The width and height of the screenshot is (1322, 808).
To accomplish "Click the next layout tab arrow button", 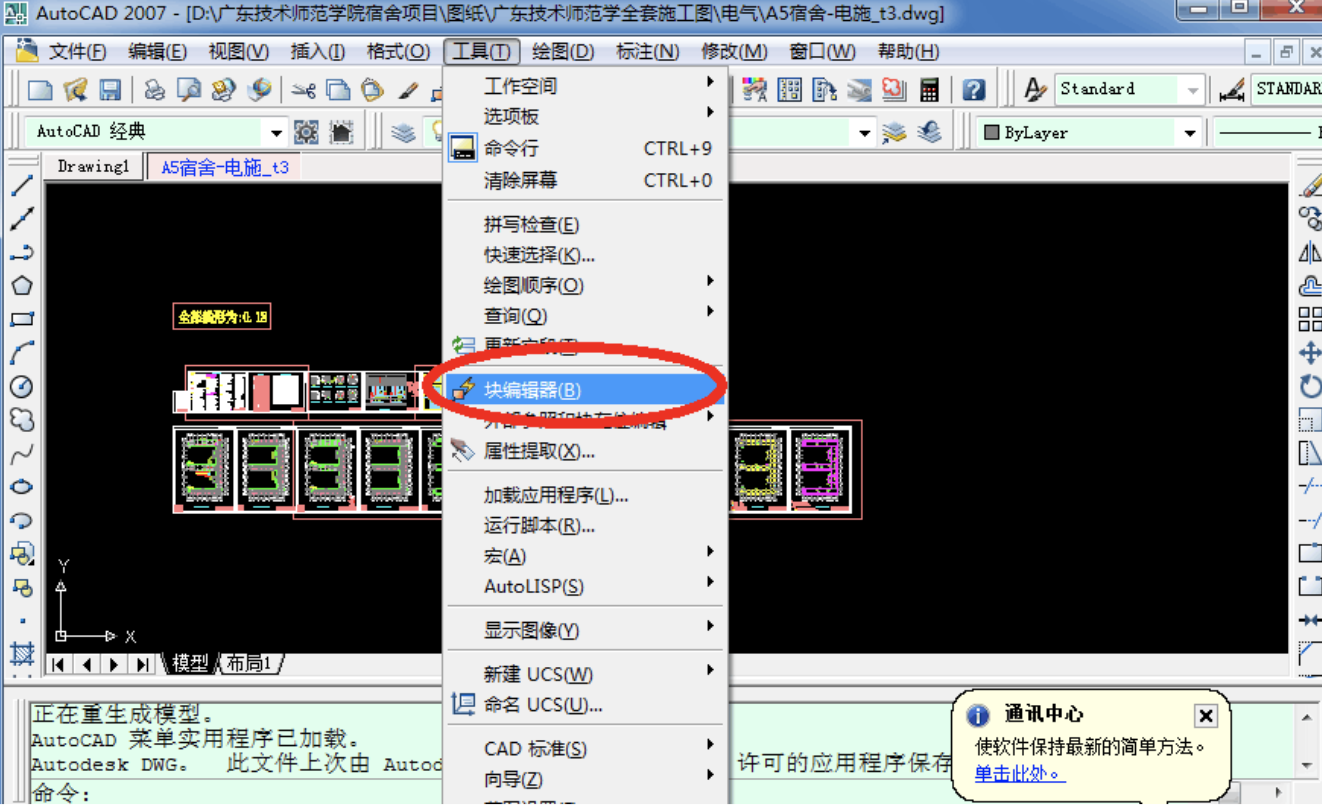I will [x=115, y=664].
